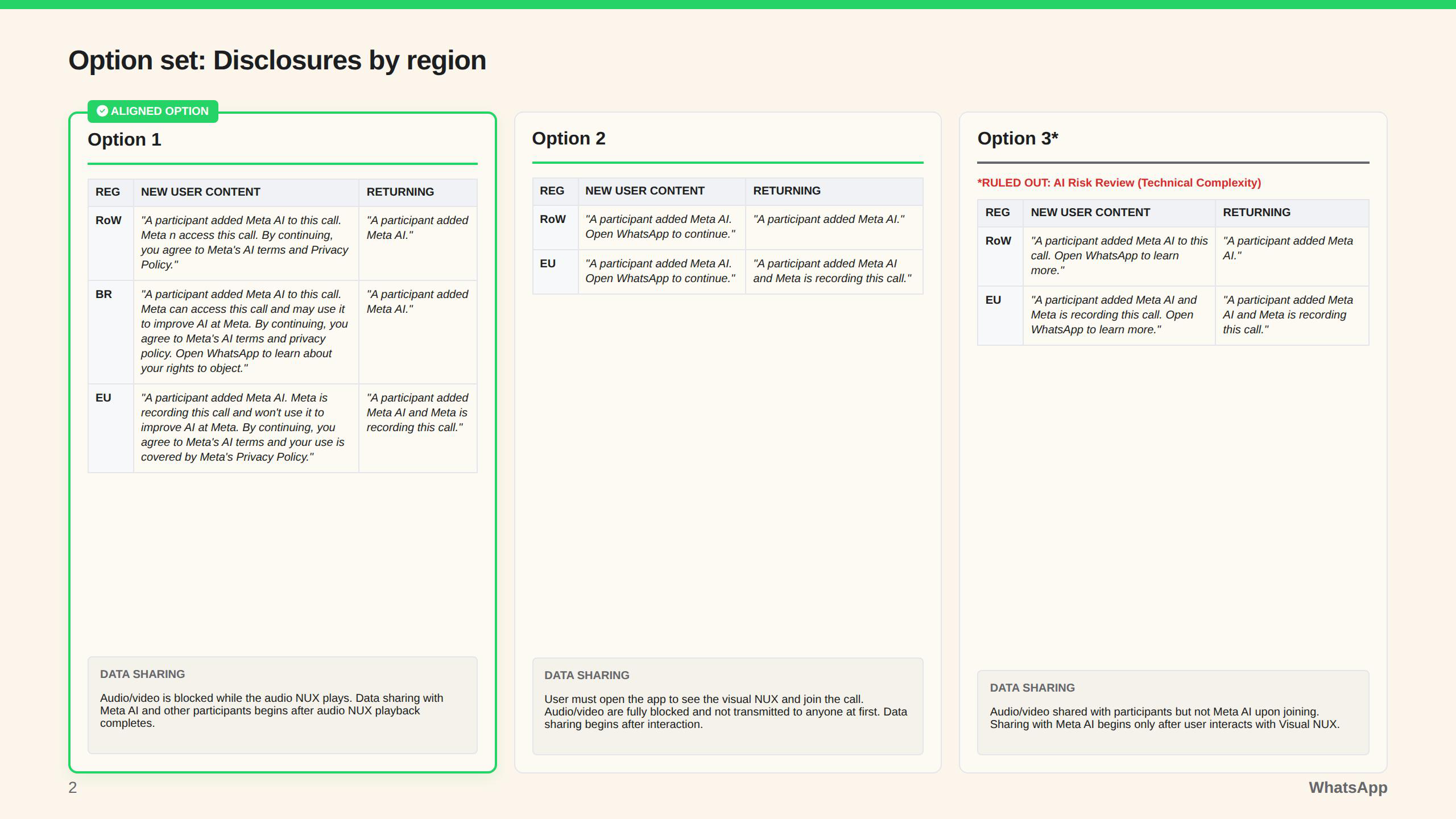Click Option 1 RoW returning cell
This screenshot has height=819, width=1456.
pos(418,243)
